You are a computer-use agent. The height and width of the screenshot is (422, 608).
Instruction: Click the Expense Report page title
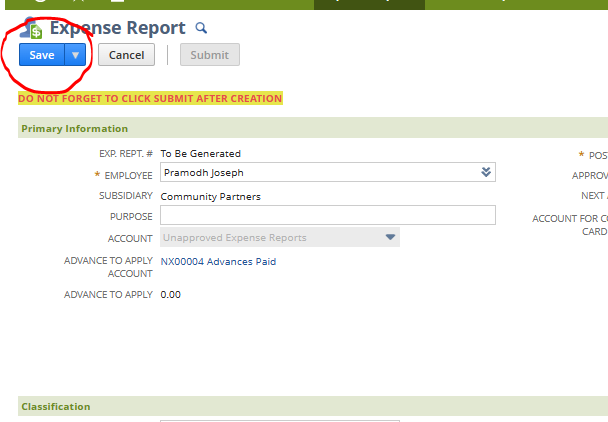coord(118,29)
